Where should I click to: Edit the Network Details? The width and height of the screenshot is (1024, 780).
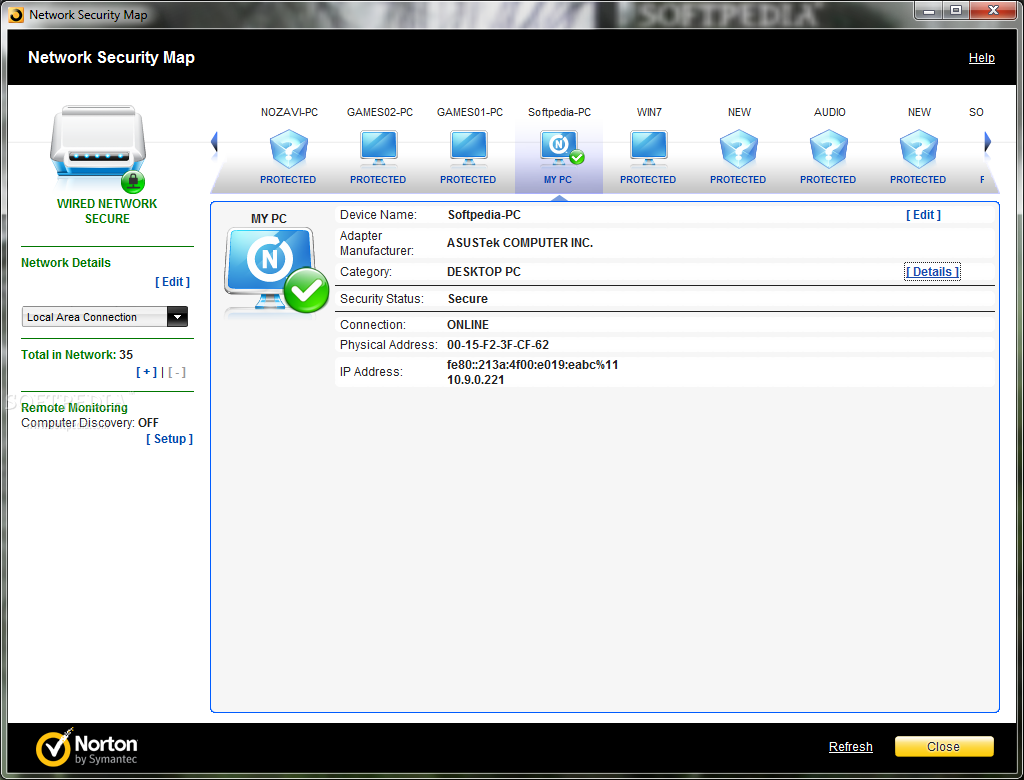click(x=172, y=282)
